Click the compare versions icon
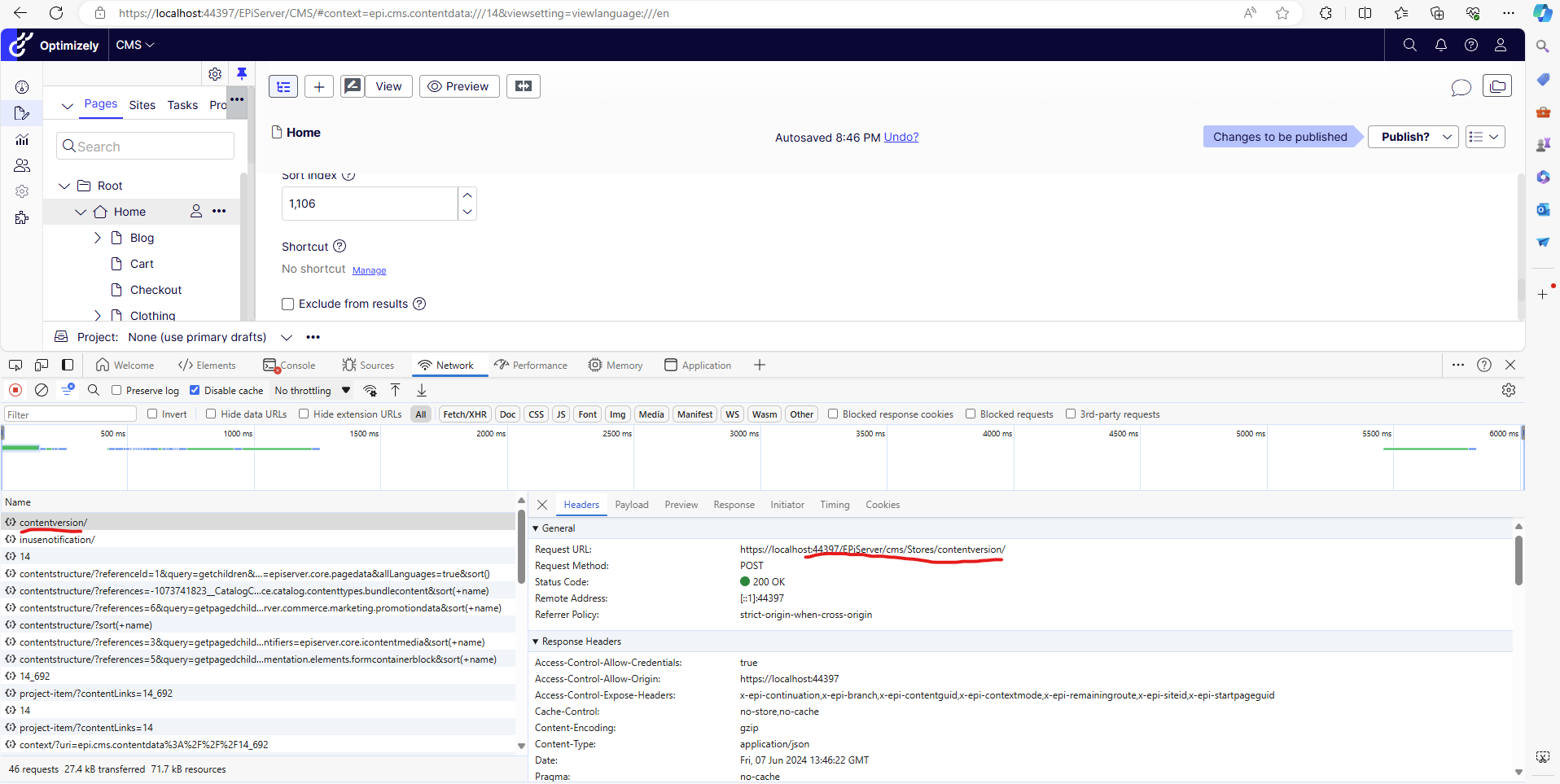1560x784 pixels. [523, 86]
